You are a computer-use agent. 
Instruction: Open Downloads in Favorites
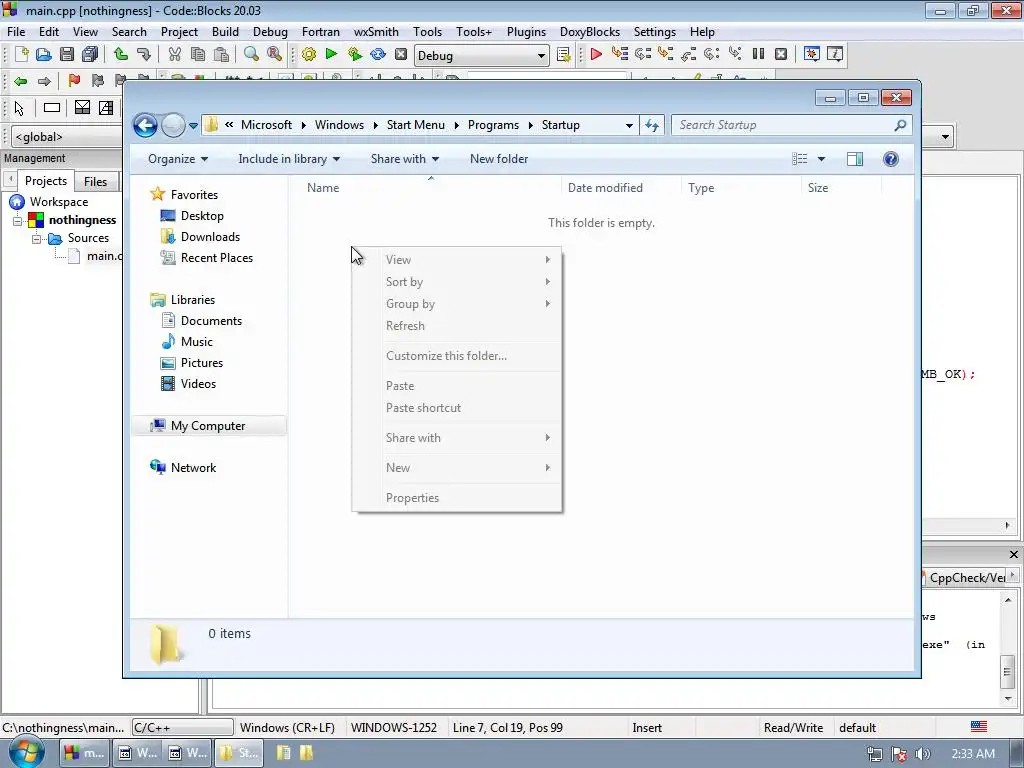tap(210, 237)
